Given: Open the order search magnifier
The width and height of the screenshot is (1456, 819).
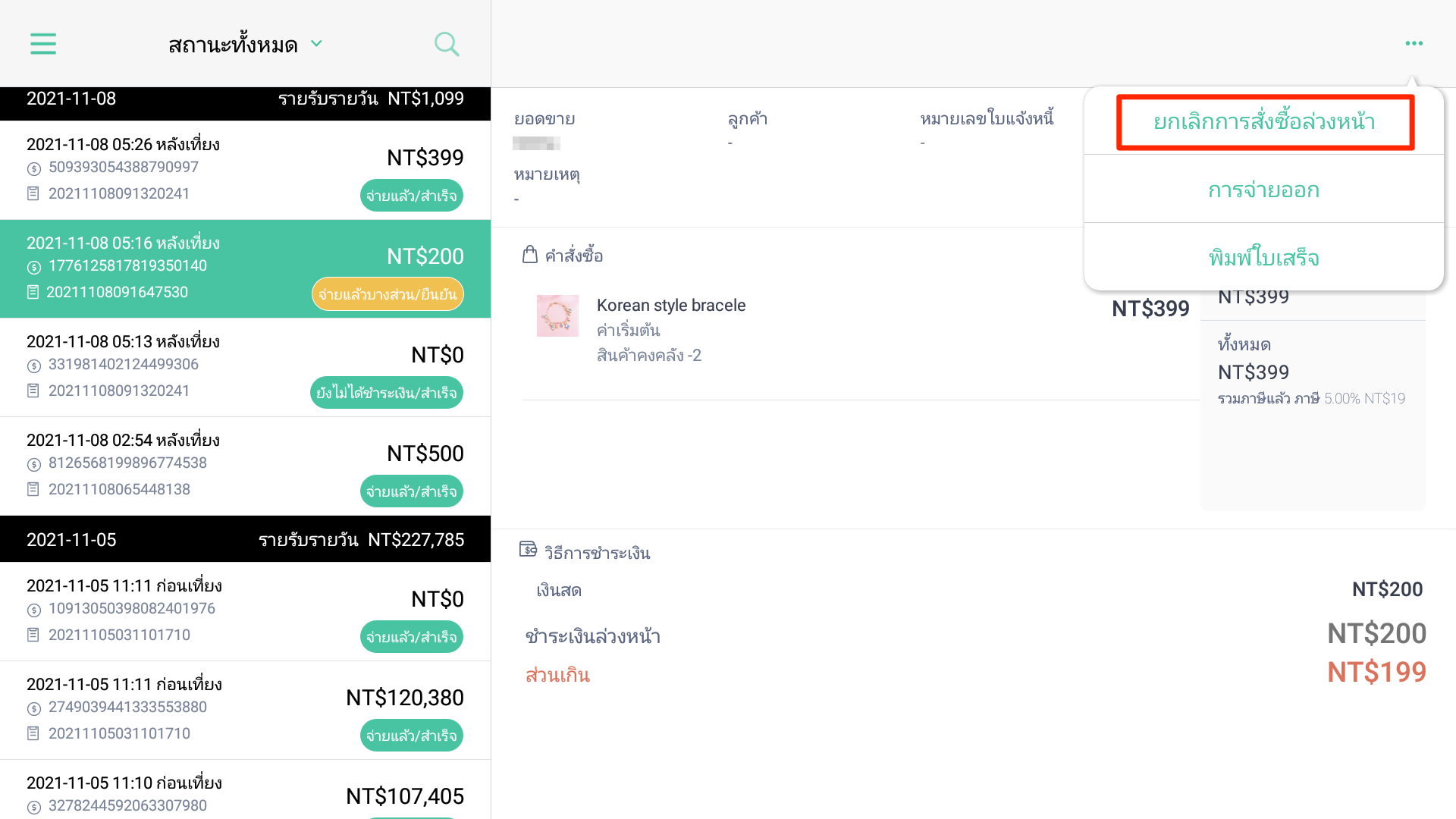Looking at the screenshot, I should (447, 44).
